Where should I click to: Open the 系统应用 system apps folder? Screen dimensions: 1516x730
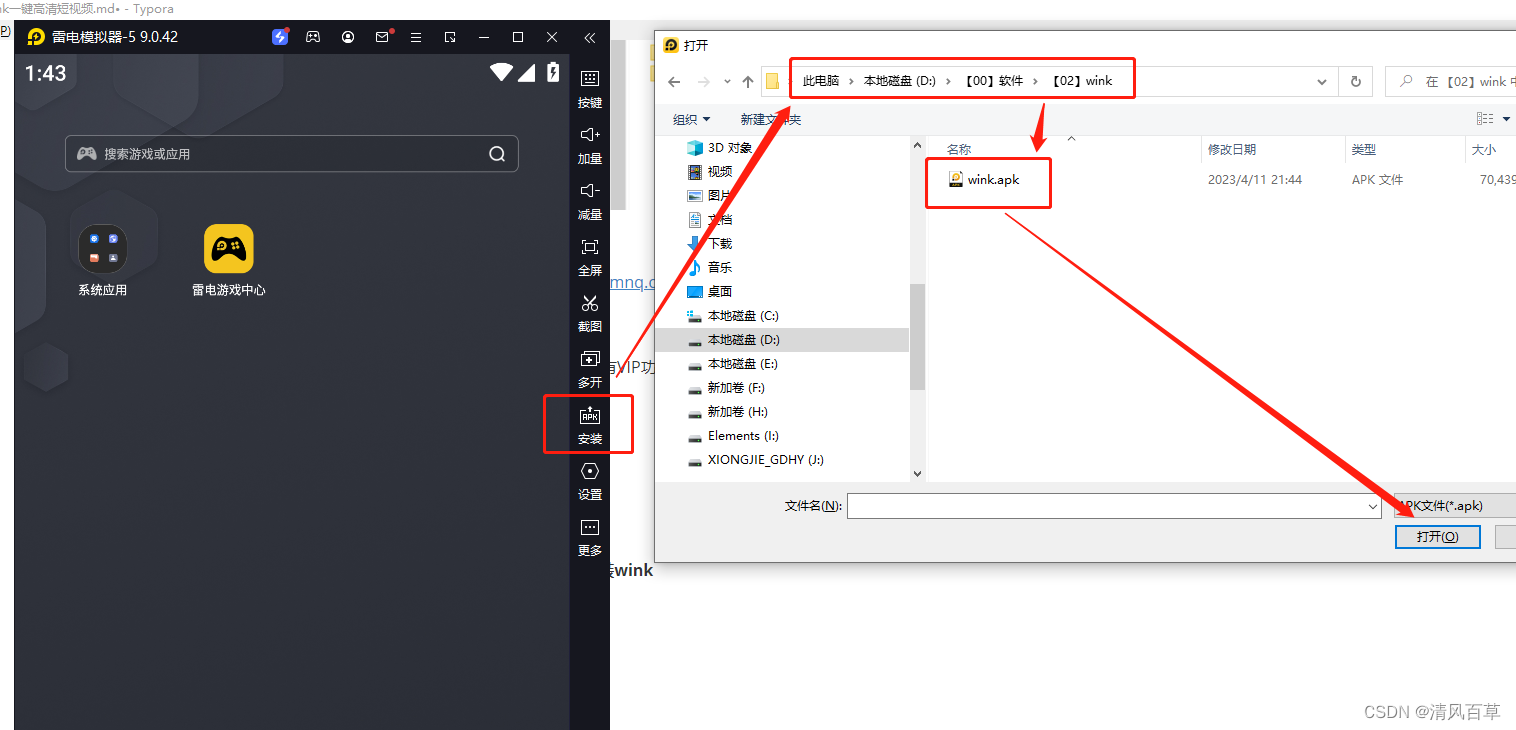(103, 261)
